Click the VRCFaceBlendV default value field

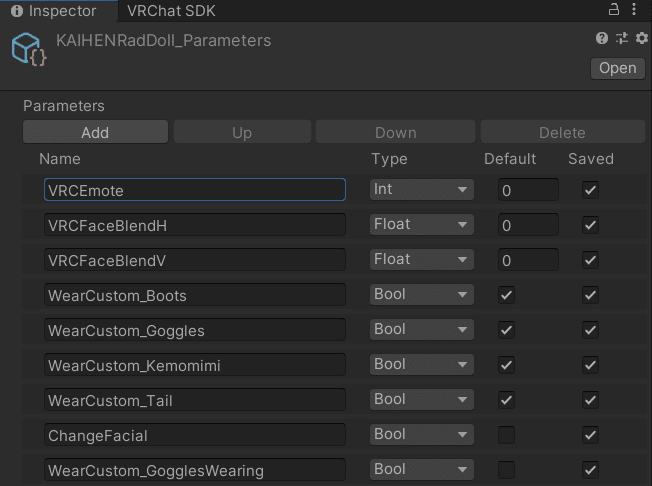528,260
